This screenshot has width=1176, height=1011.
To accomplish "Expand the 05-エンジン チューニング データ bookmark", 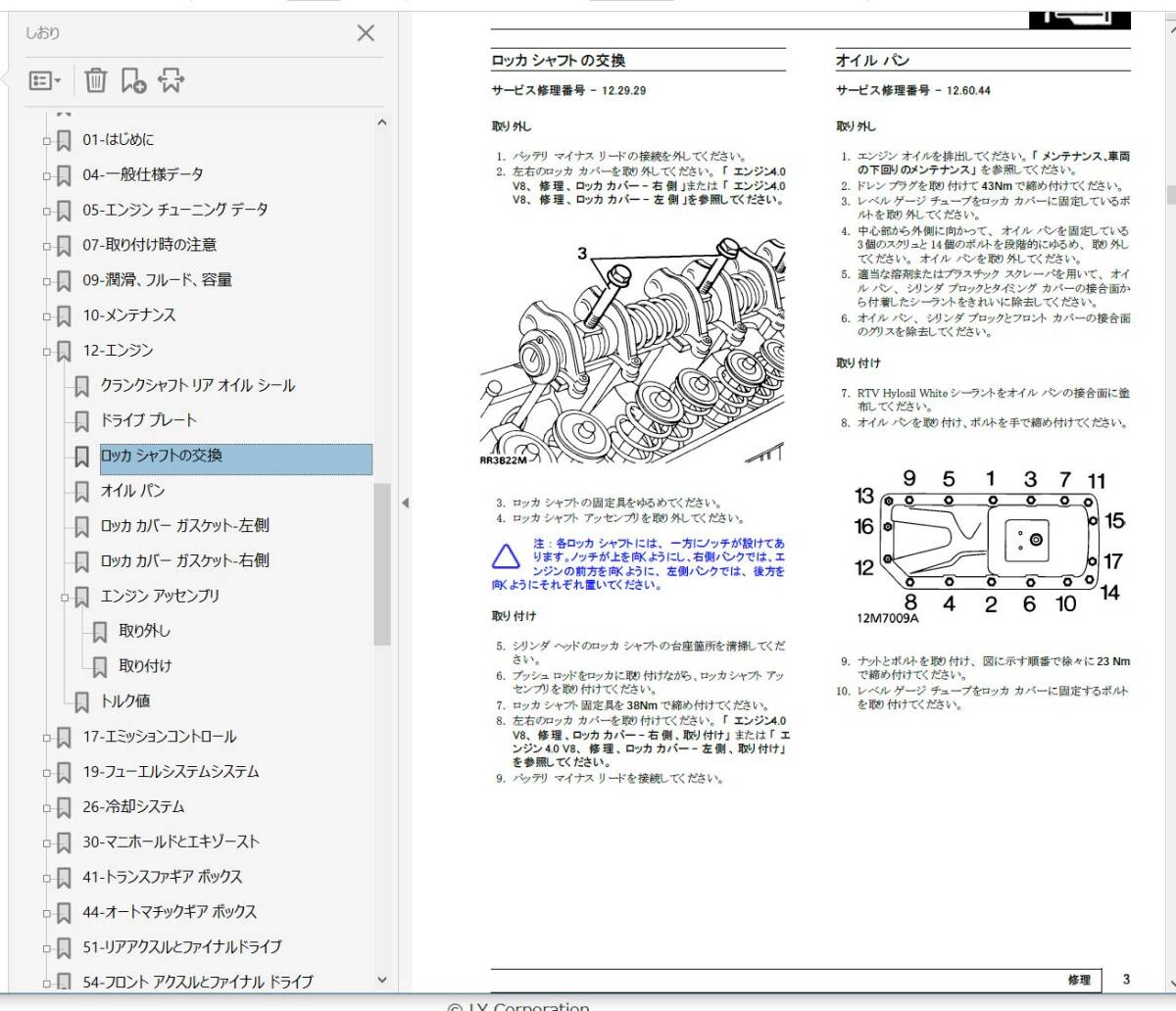I will point(45,211).
